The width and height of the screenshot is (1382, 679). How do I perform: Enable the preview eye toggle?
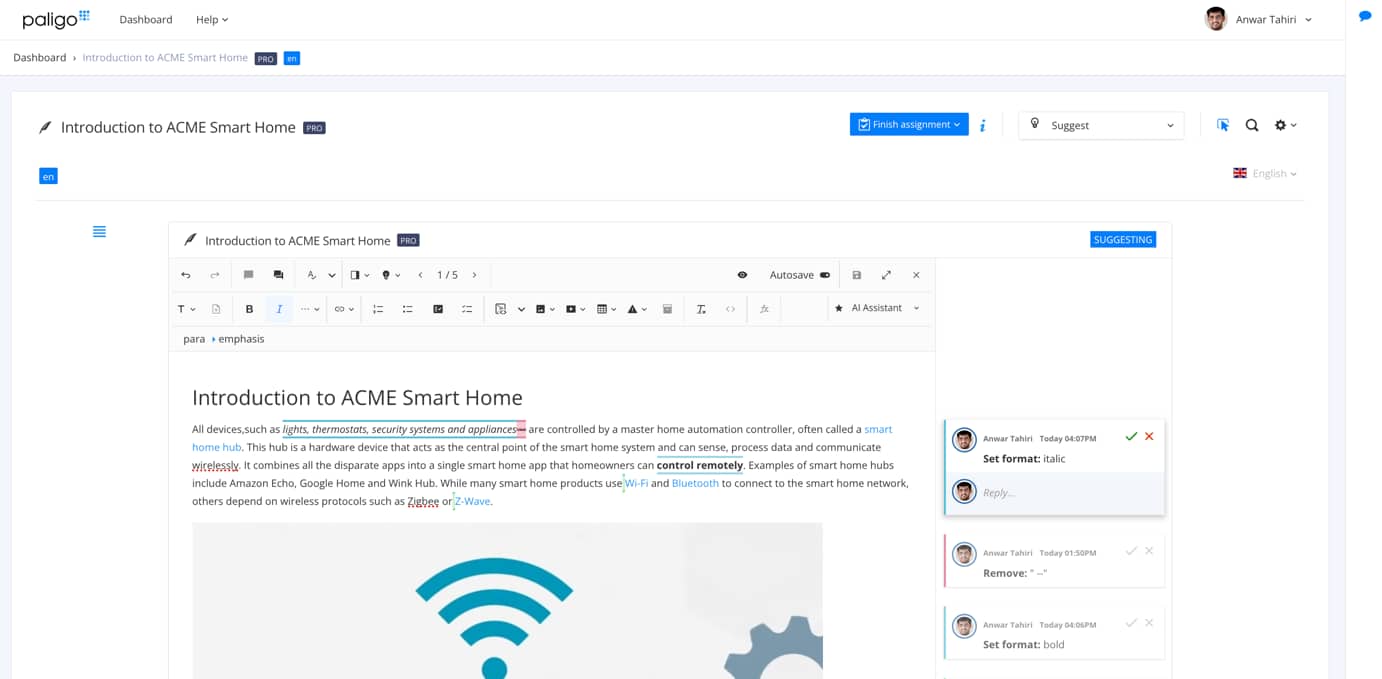(x=741, y=274)
